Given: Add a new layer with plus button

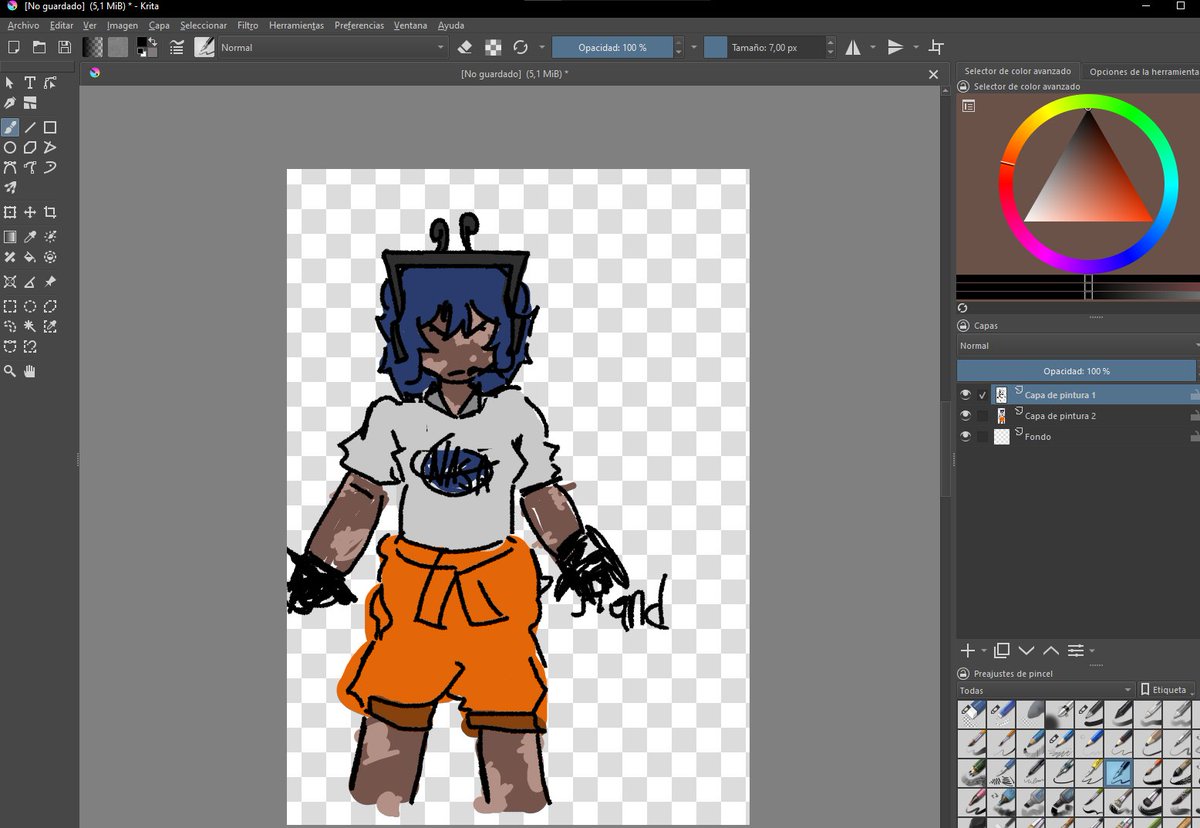Looking at the screenshot, I should pos(967,651).
